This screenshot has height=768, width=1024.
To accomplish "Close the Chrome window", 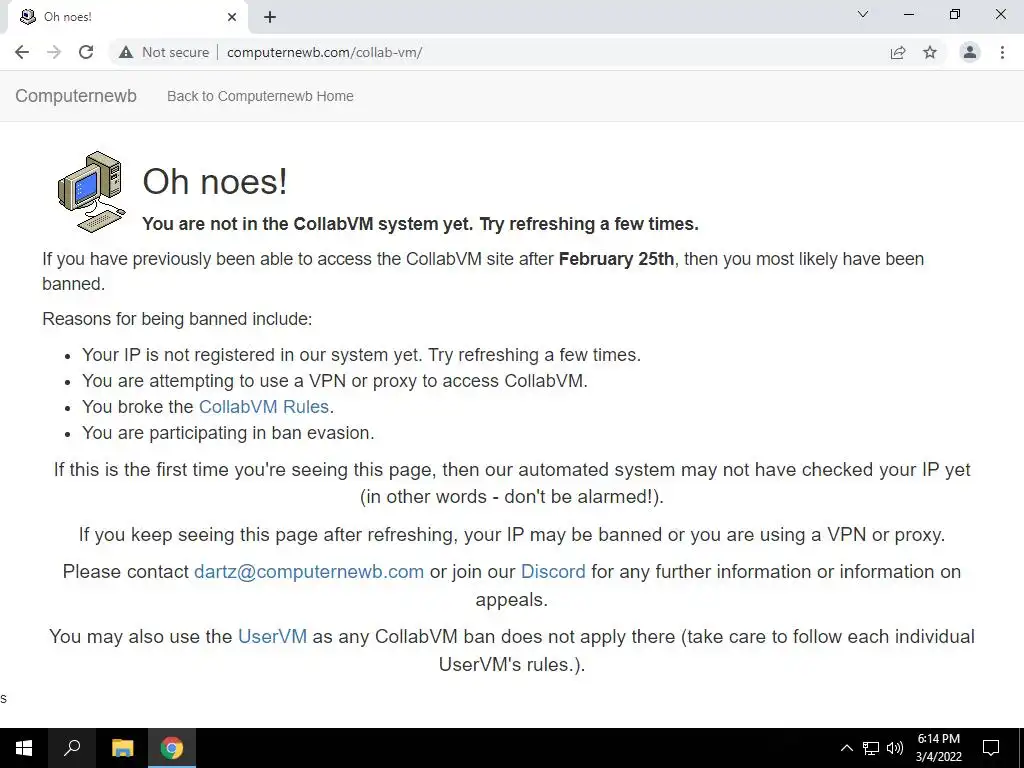I will [1000, 14].
